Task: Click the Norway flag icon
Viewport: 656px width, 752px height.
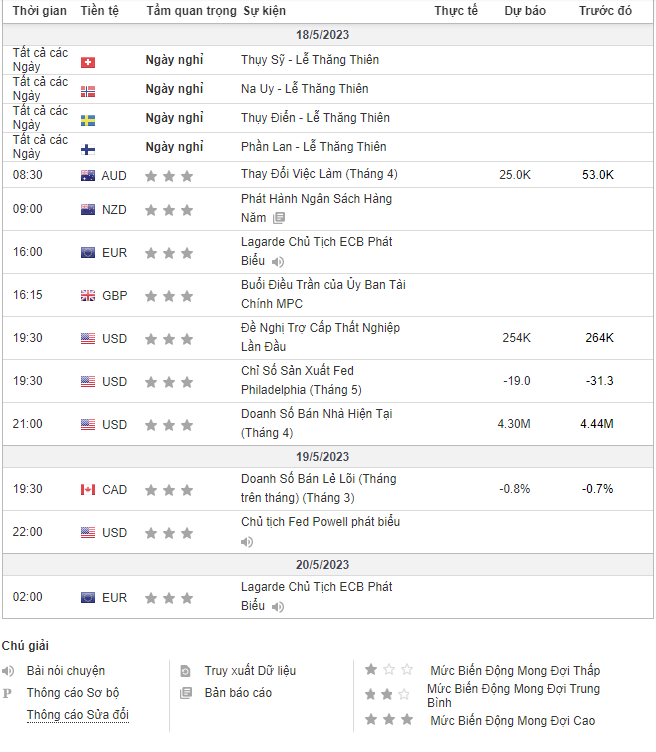Action: (x=87, y=90)
